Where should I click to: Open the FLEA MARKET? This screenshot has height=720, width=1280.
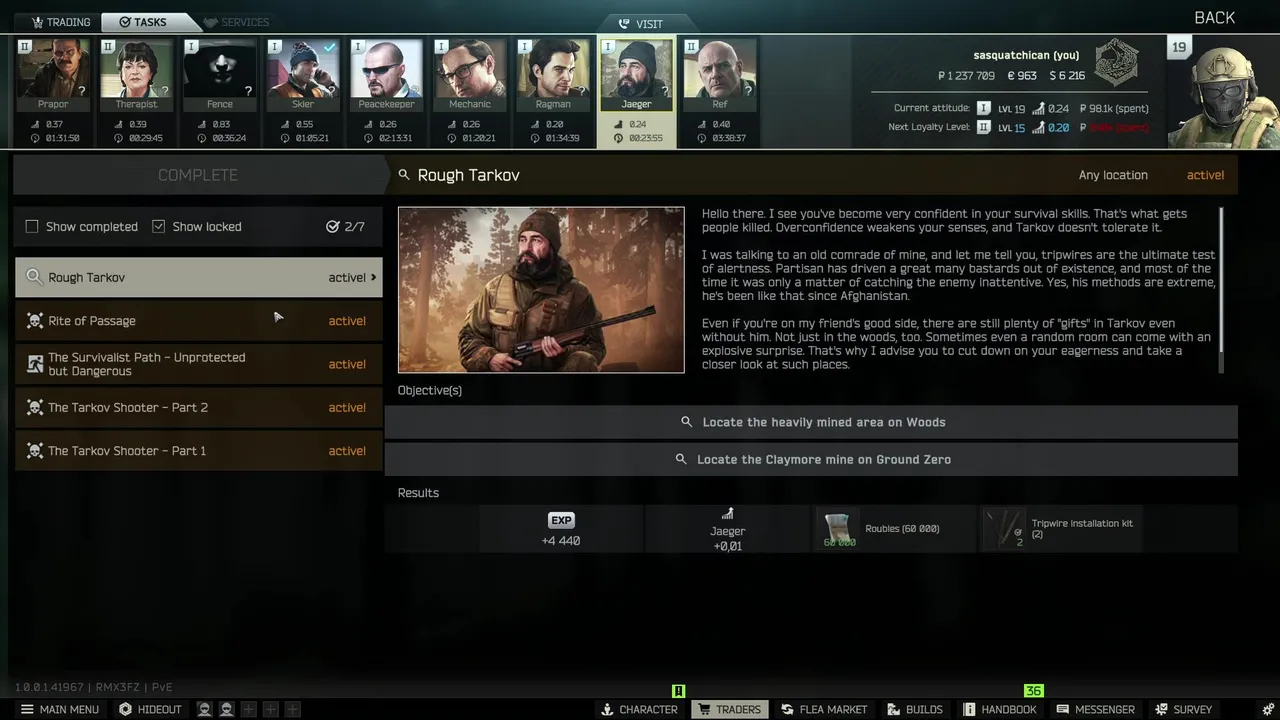(x=824, y=709)
